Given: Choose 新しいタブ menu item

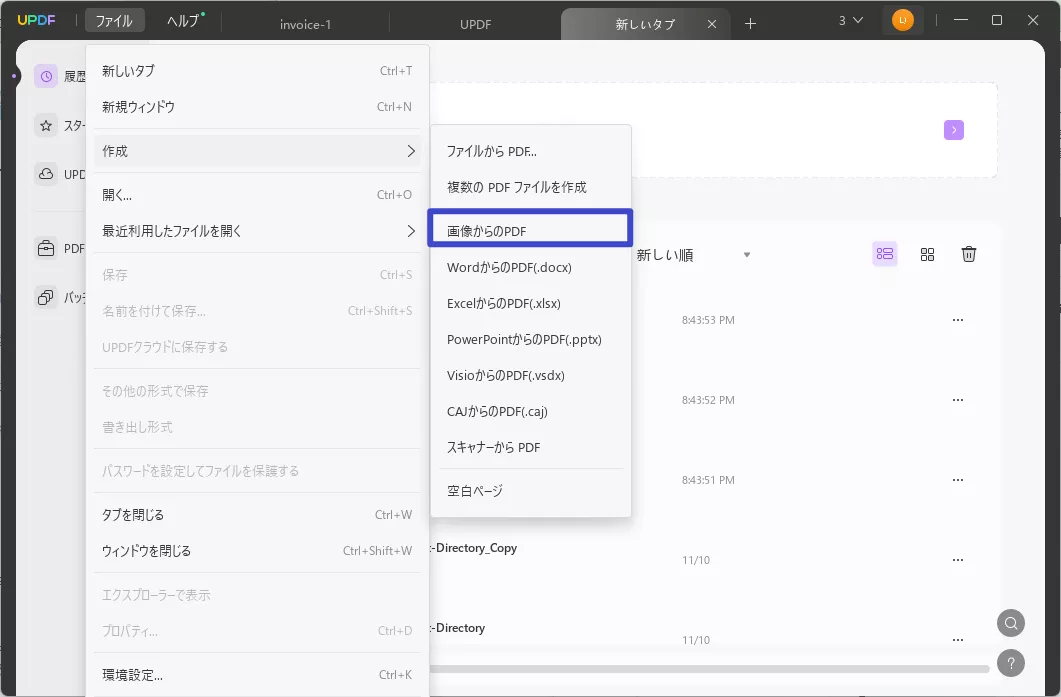Looking at the screenshot, I should pyautogui.click(x=257, y=70).
